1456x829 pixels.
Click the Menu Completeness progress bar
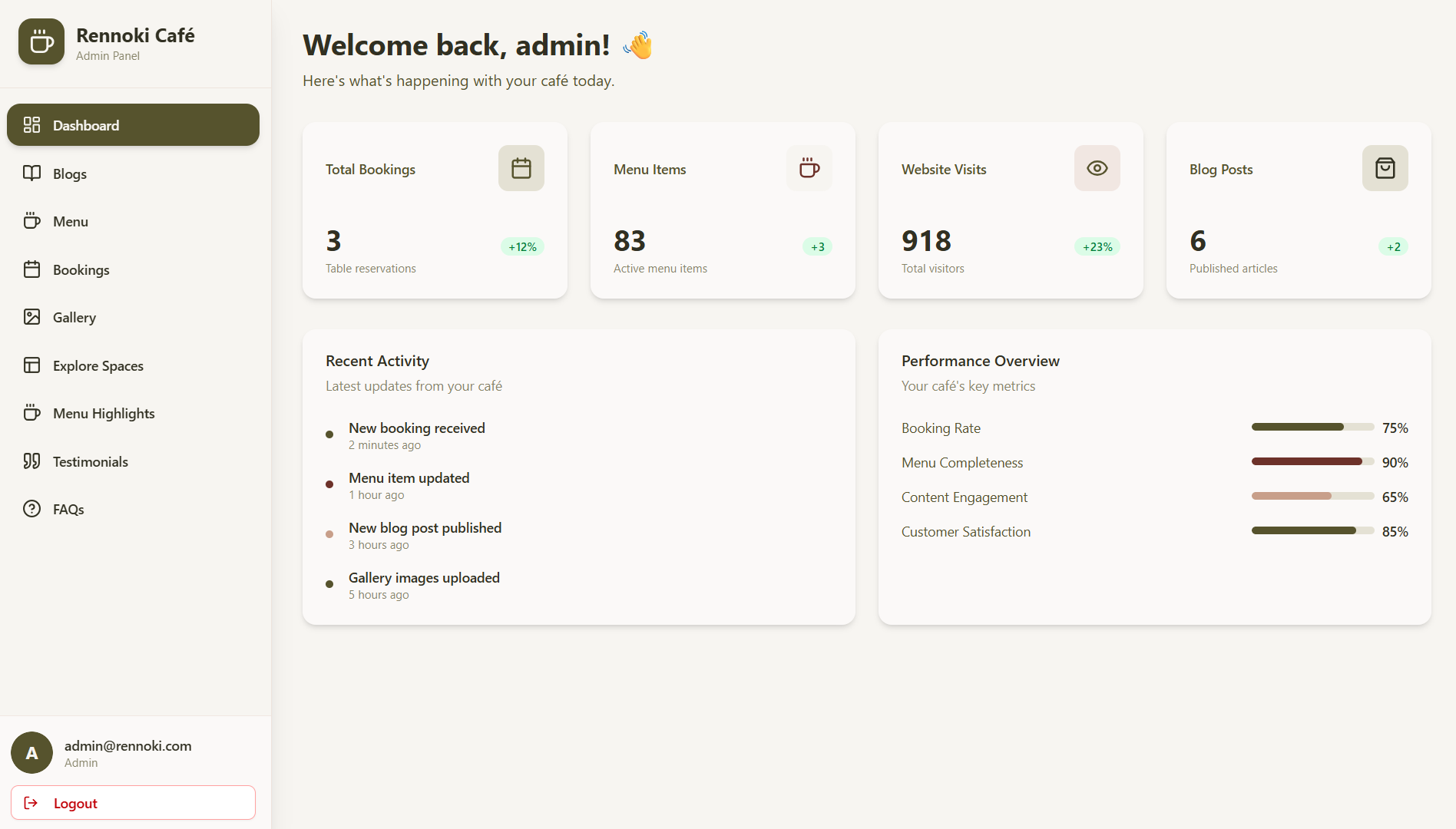[1313, 461]
